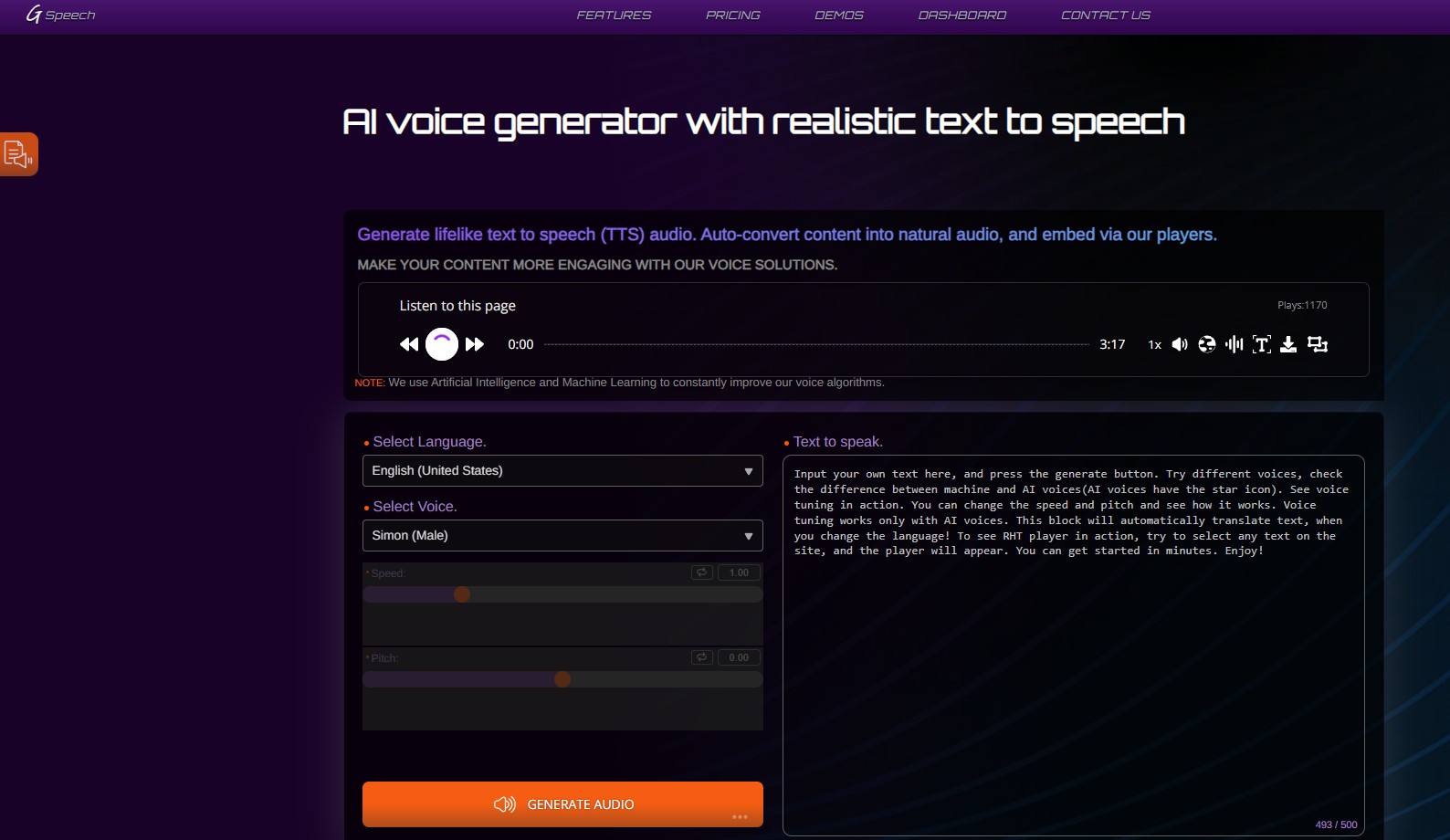Viewport: 1450px width, 840px height.
Task: Go to the Dashboard menu item
Action: click(961, 16)
